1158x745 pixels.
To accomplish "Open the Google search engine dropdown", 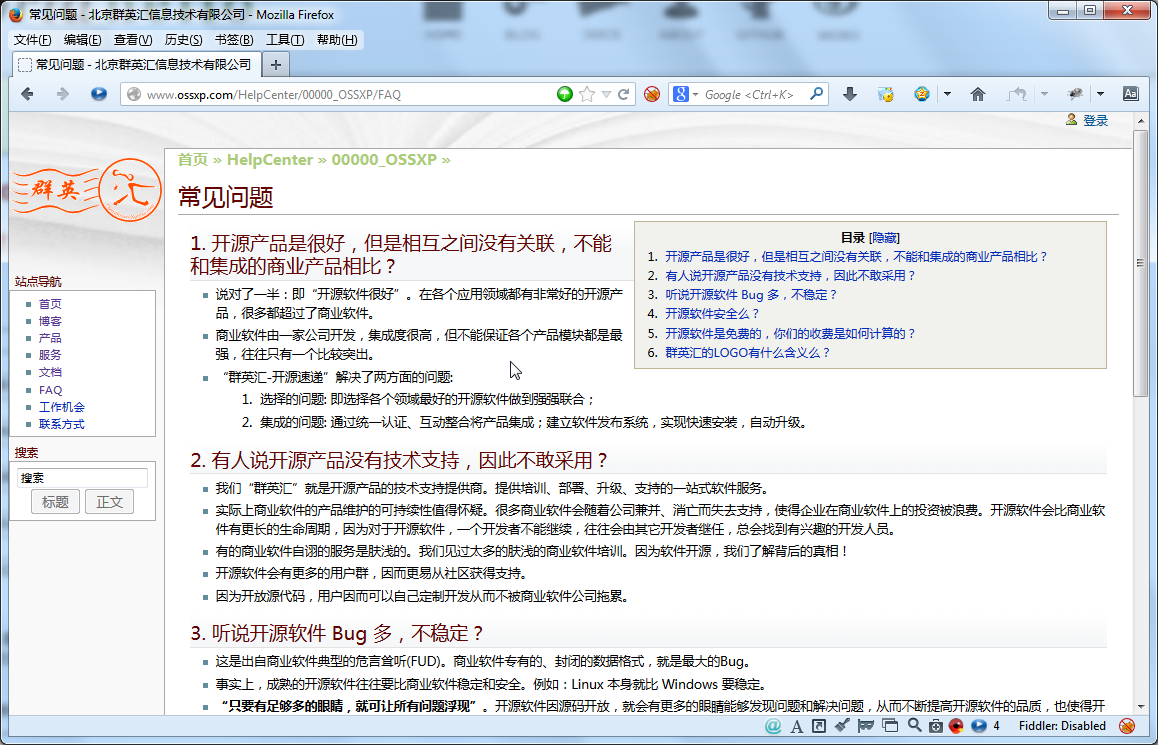I will (695, 95).
